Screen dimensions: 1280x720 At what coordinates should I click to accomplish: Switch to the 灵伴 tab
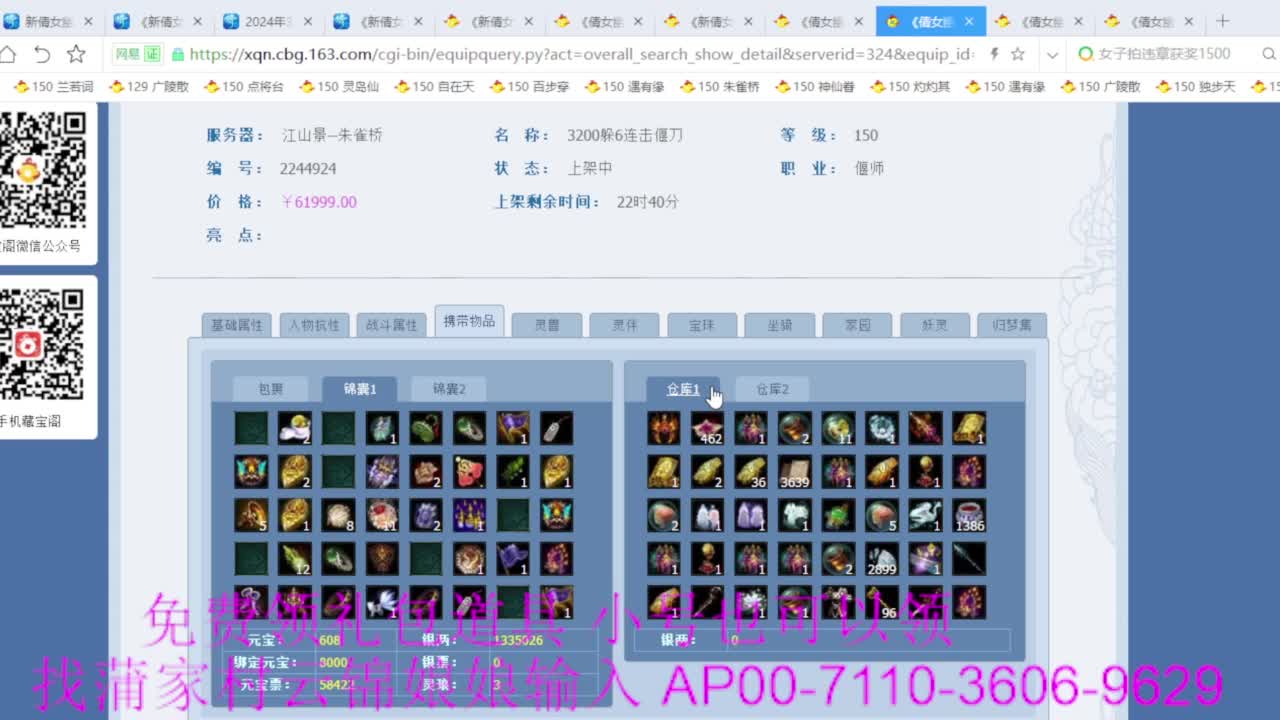coord(625,325)
